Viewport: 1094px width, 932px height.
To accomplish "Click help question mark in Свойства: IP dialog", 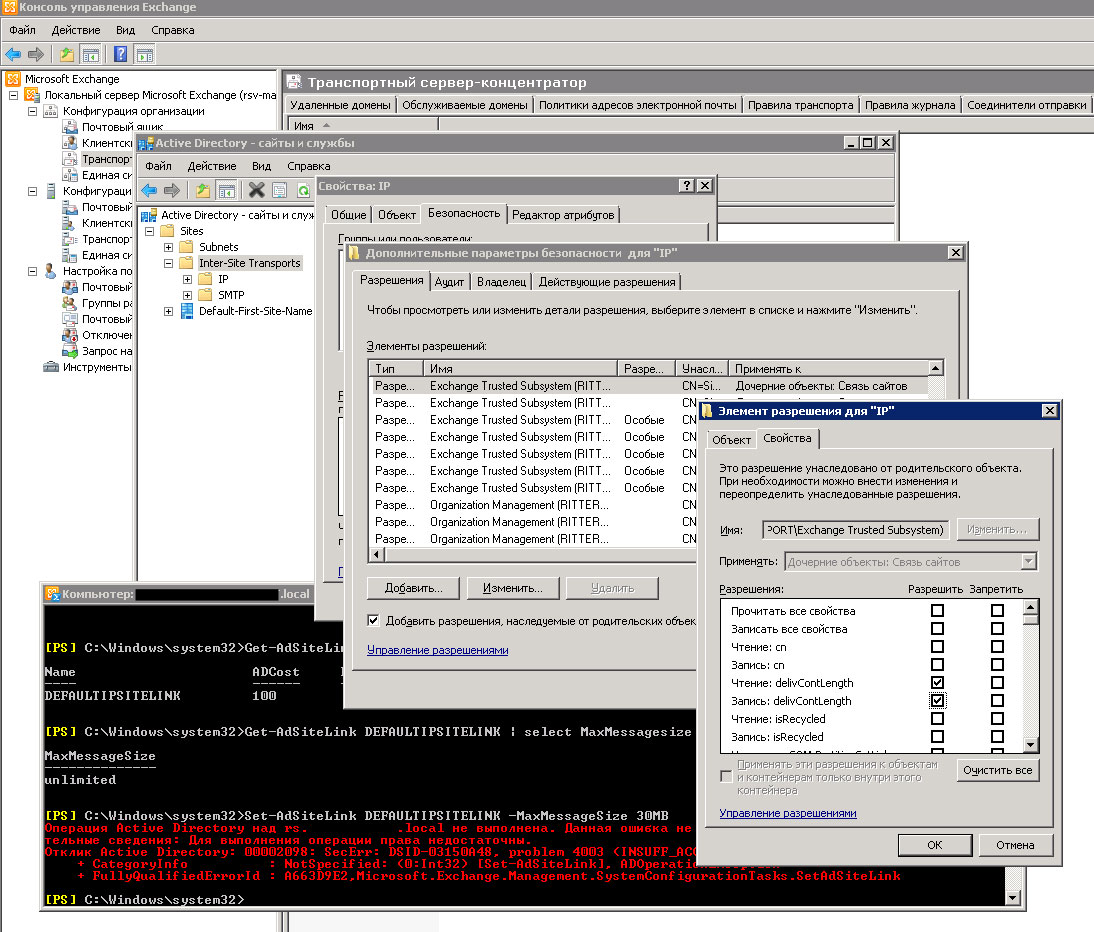I will coord(687,185).
